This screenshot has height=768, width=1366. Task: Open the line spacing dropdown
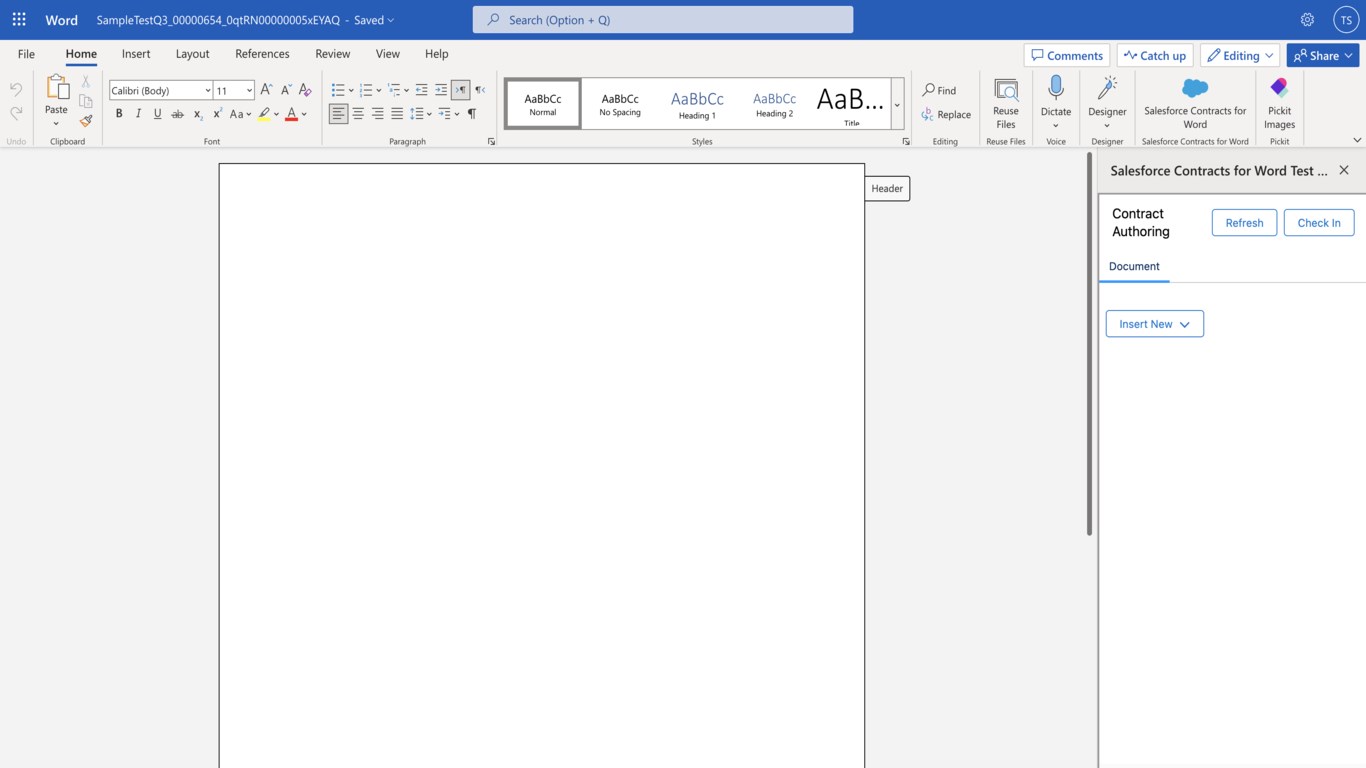[x=421, y=114]
